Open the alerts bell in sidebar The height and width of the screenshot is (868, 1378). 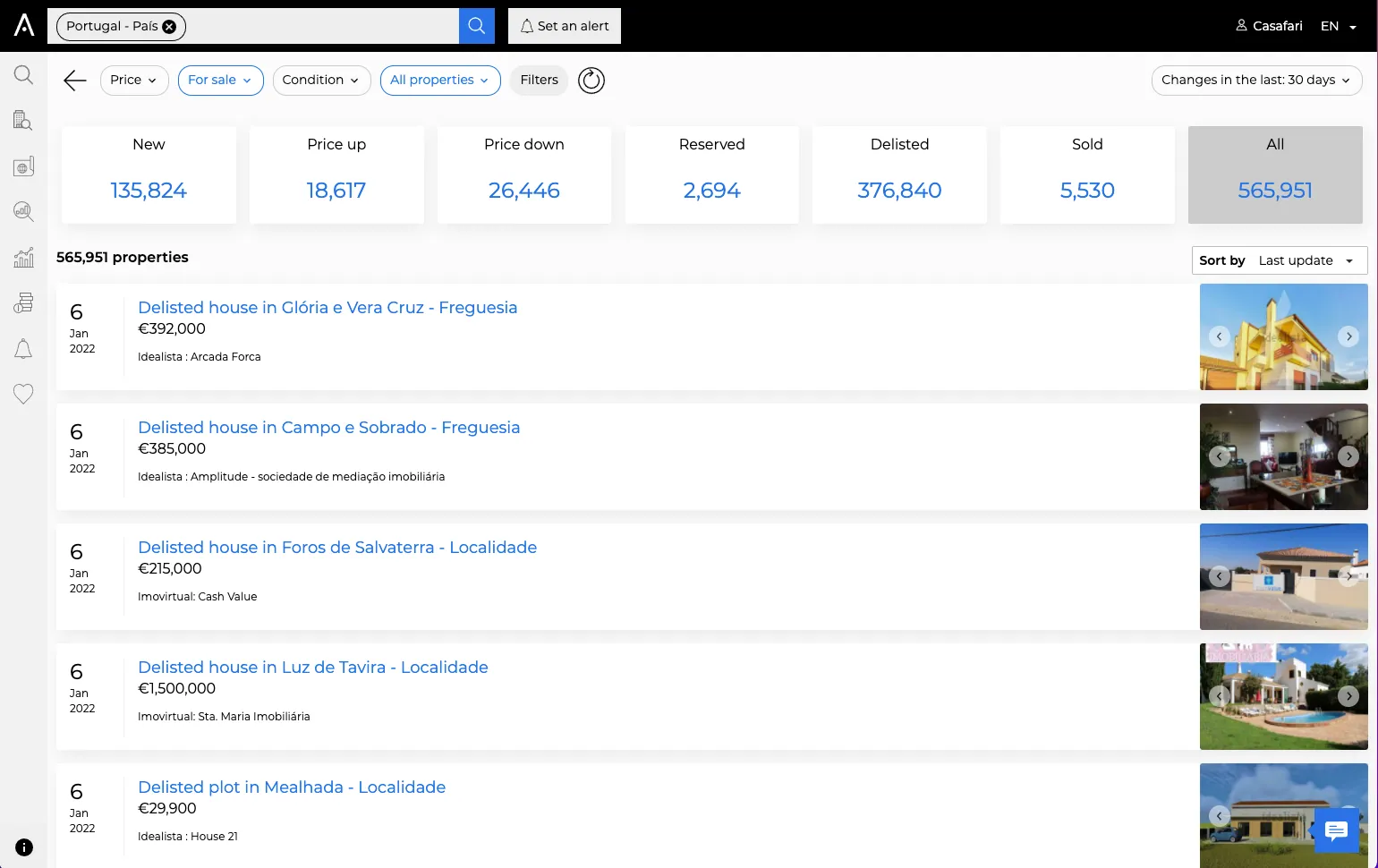[23, 349]
